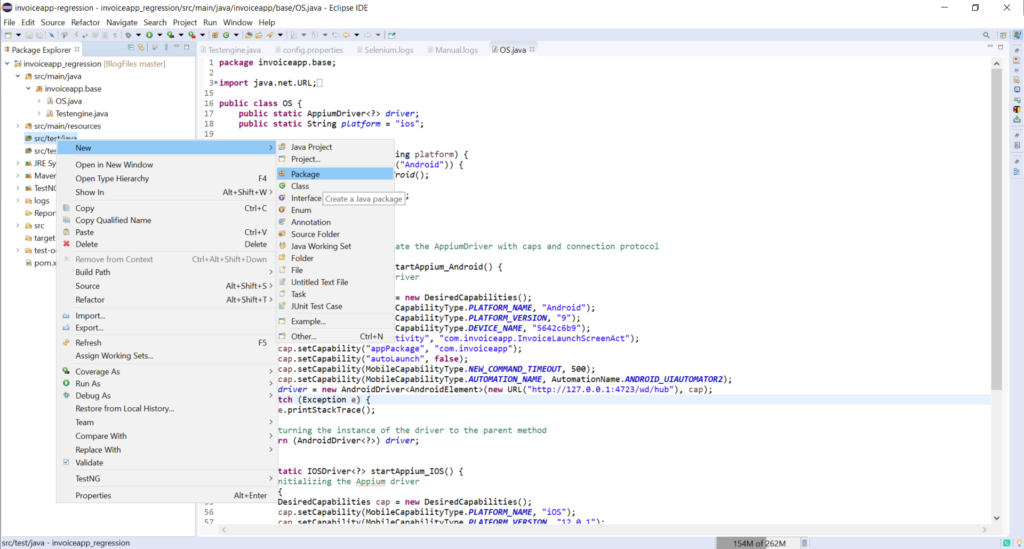Viewport: 1024px width, 549px height.
Task: Click the New Java Class toolbar icon
Action: tap(226, 35)
